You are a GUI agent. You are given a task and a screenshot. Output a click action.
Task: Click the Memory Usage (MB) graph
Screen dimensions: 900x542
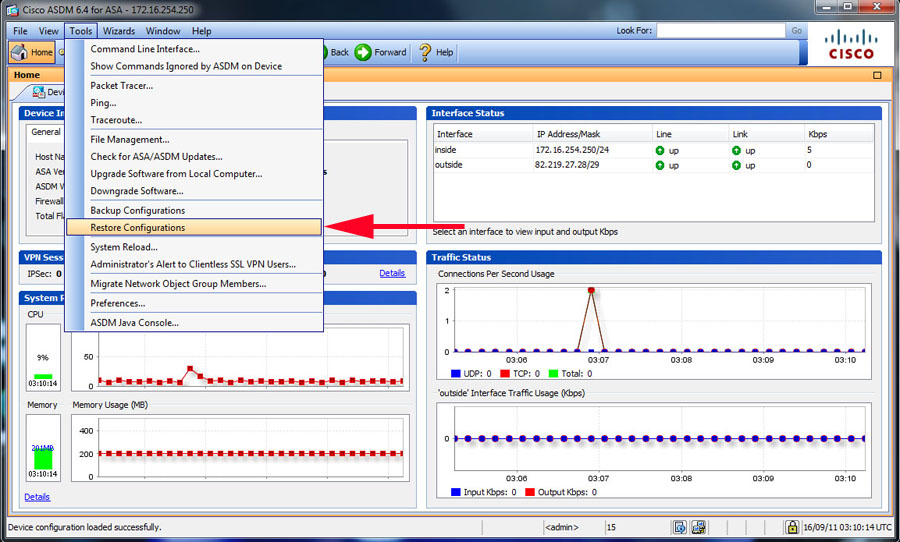(x=240, y=448)
